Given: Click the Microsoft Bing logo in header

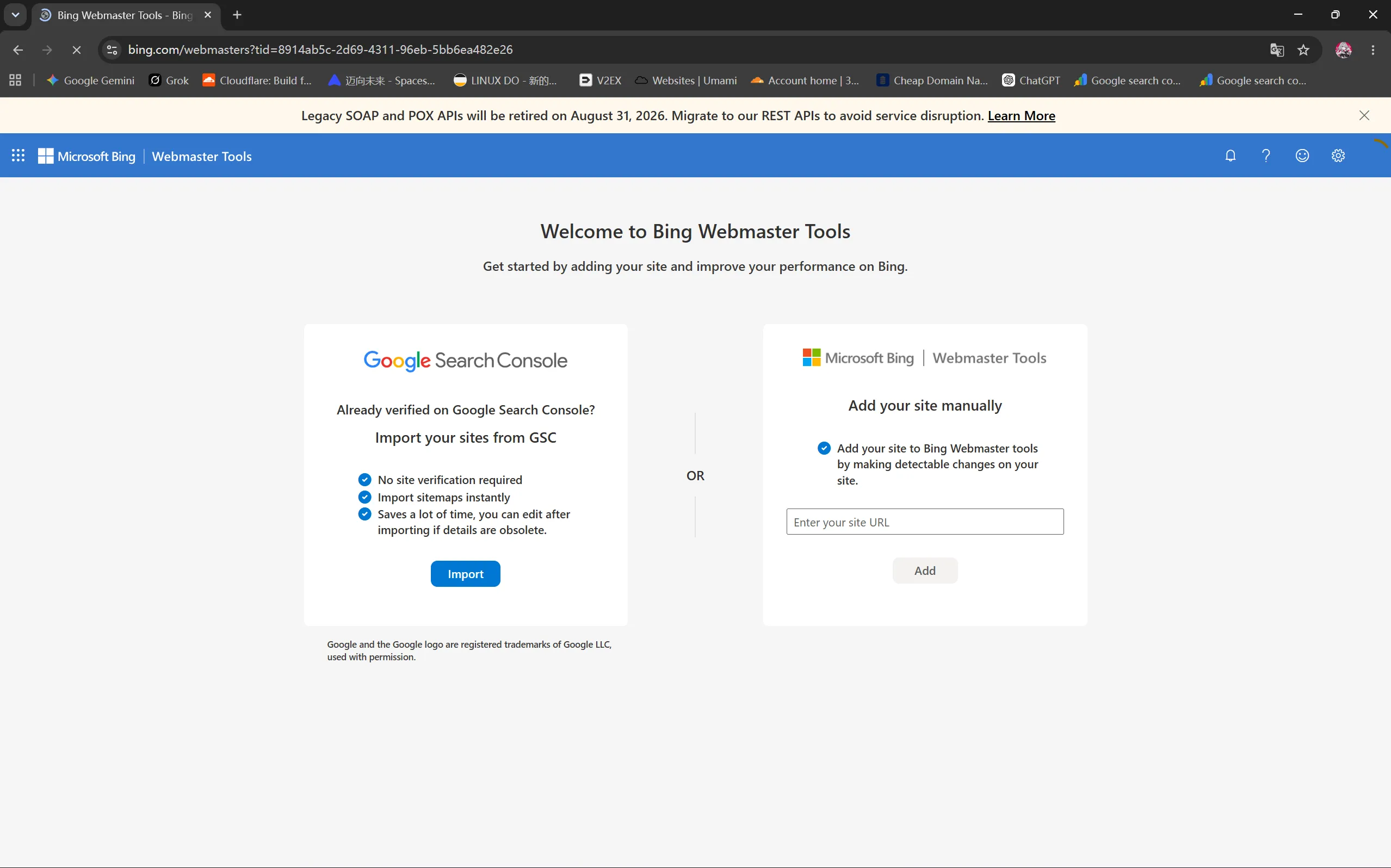Looking at the screenshot, I should [x=86, y=156].
